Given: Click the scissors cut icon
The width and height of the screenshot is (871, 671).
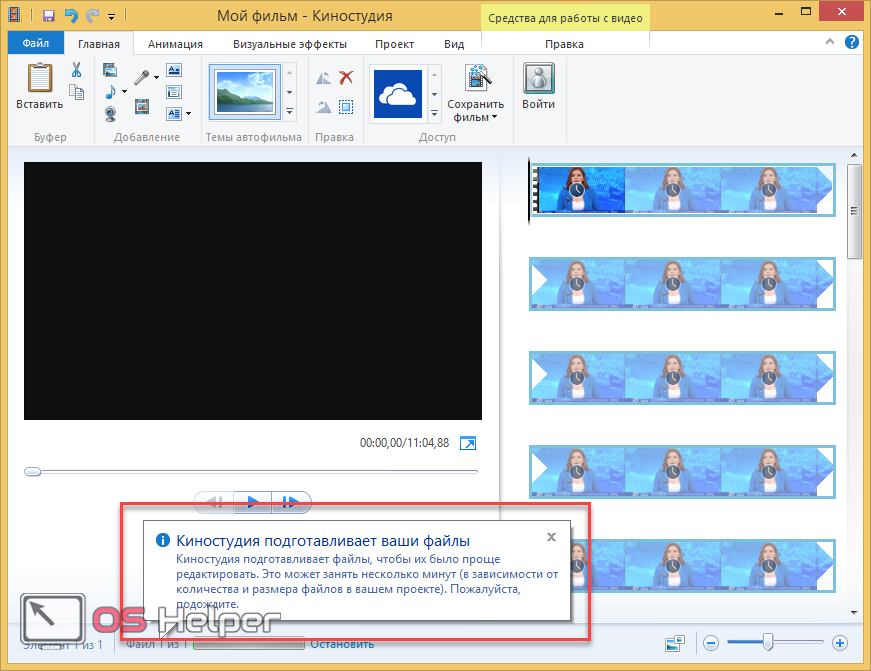Looking at the screenshot, I should [x=76, y=70].
